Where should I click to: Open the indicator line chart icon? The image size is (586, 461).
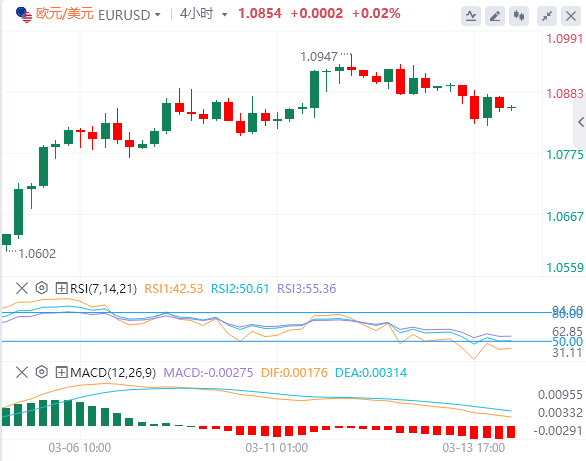(471, 16)
